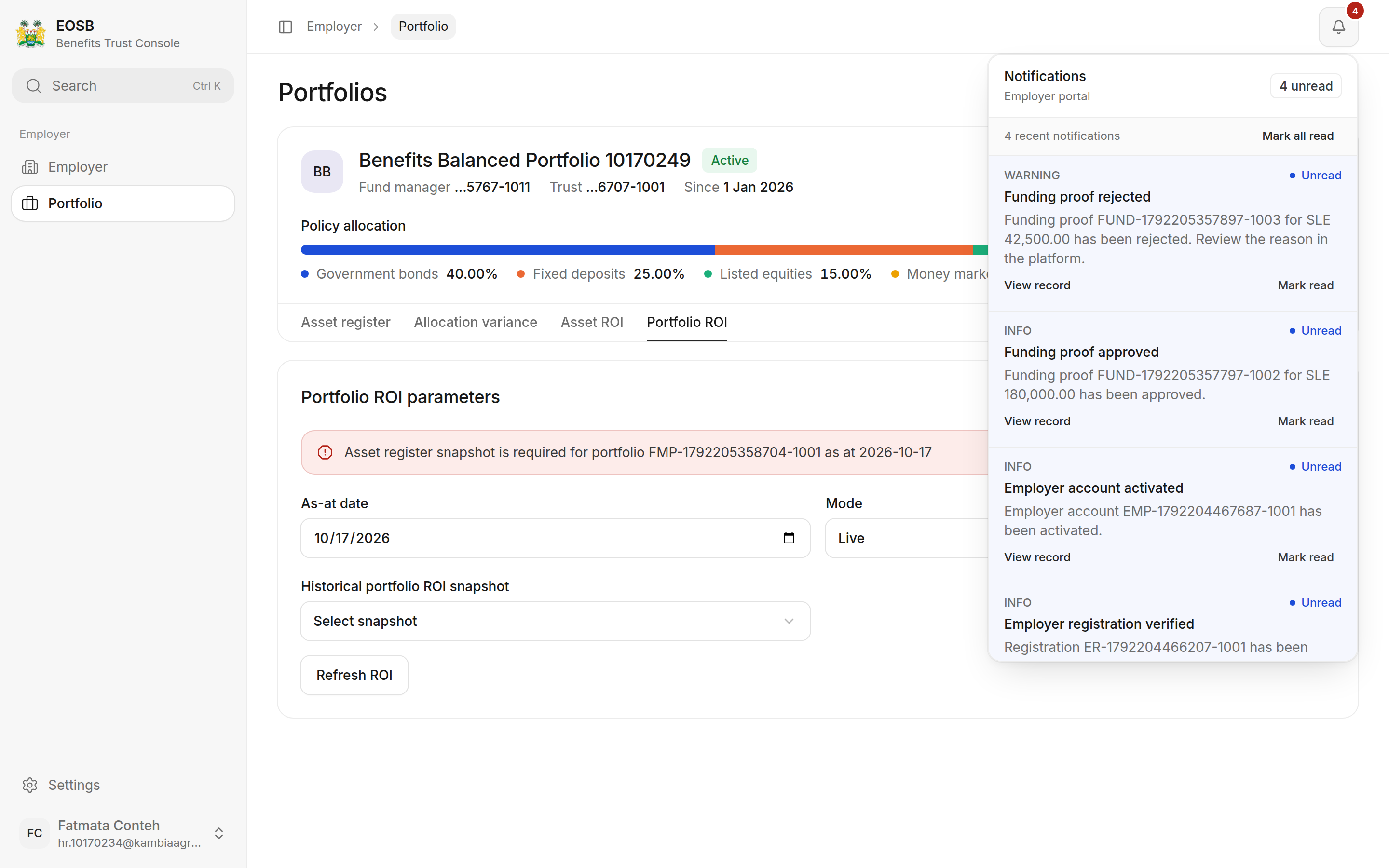This screenshot has width=1389, height=868.
Task: Mark read the Employer account activated notification
Action: 1305,557
